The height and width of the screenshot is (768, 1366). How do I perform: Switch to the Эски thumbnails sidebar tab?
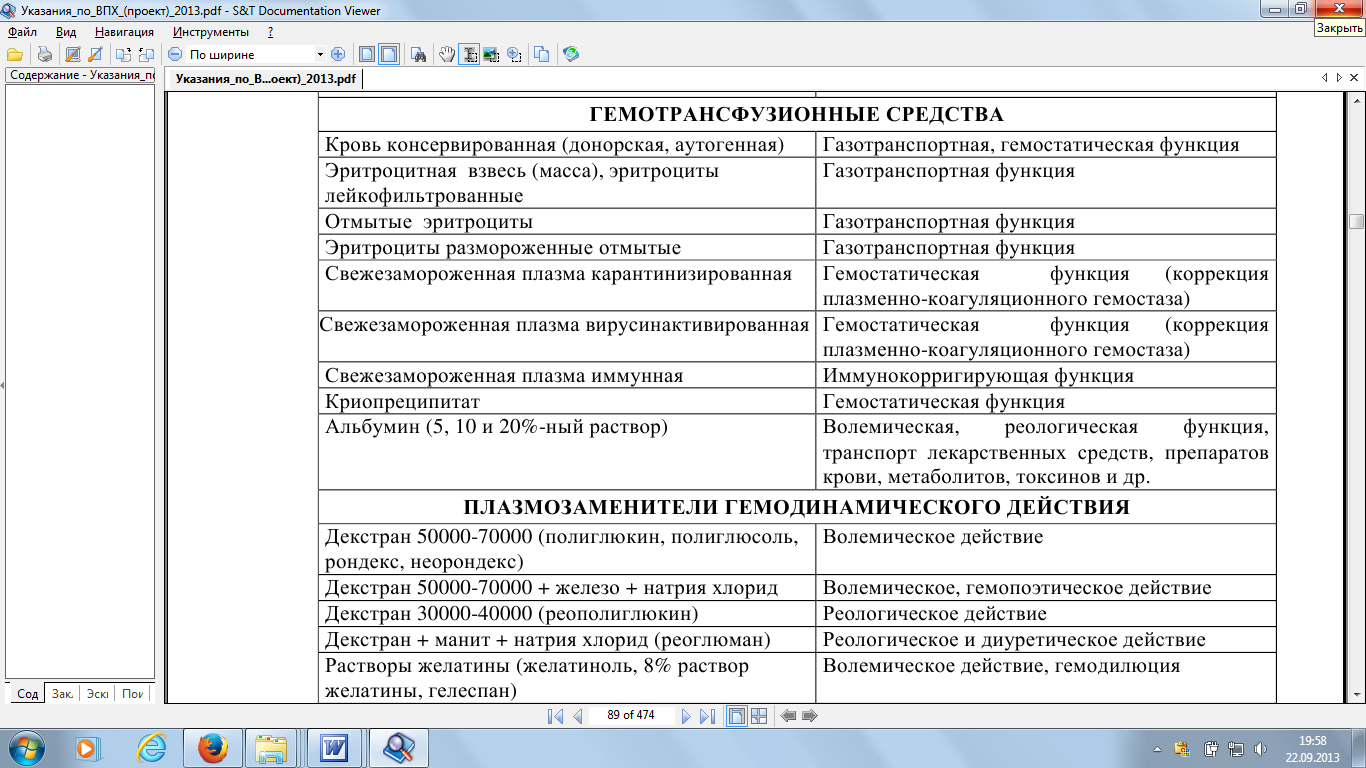pos(98,694)
